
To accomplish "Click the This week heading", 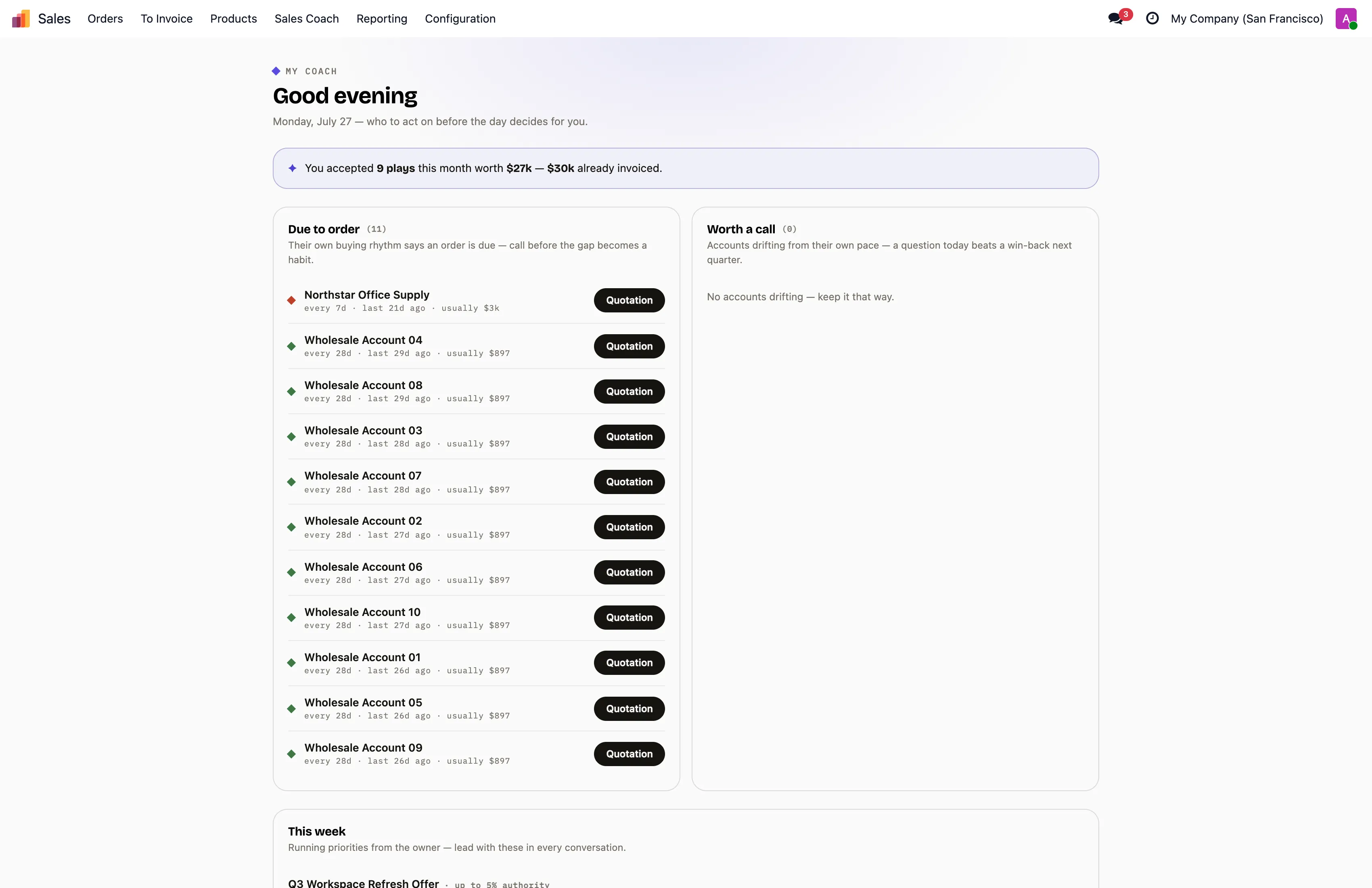I will 316,831.
